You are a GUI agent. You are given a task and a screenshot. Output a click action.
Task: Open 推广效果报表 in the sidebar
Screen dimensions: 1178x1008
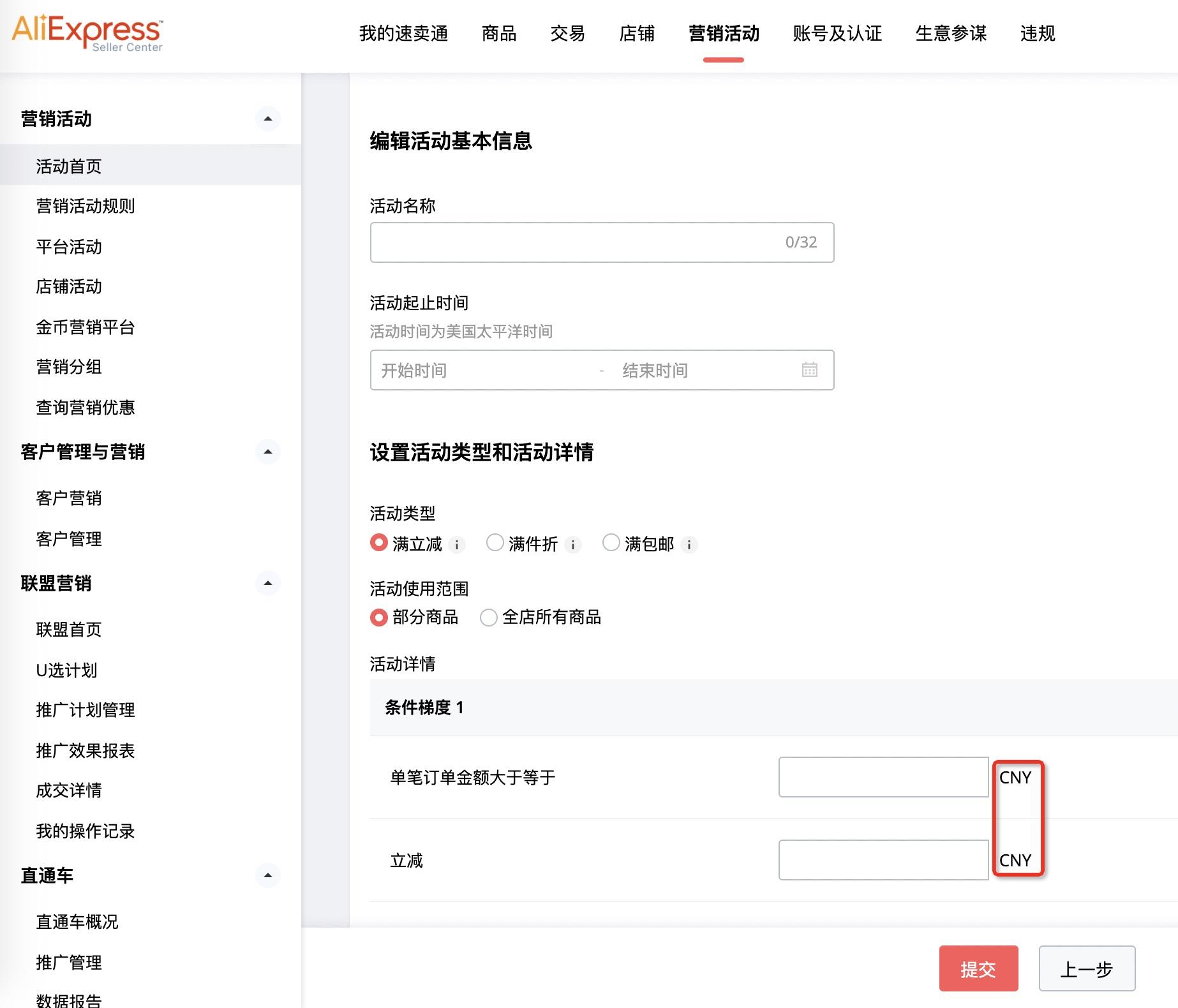[85, 751]
